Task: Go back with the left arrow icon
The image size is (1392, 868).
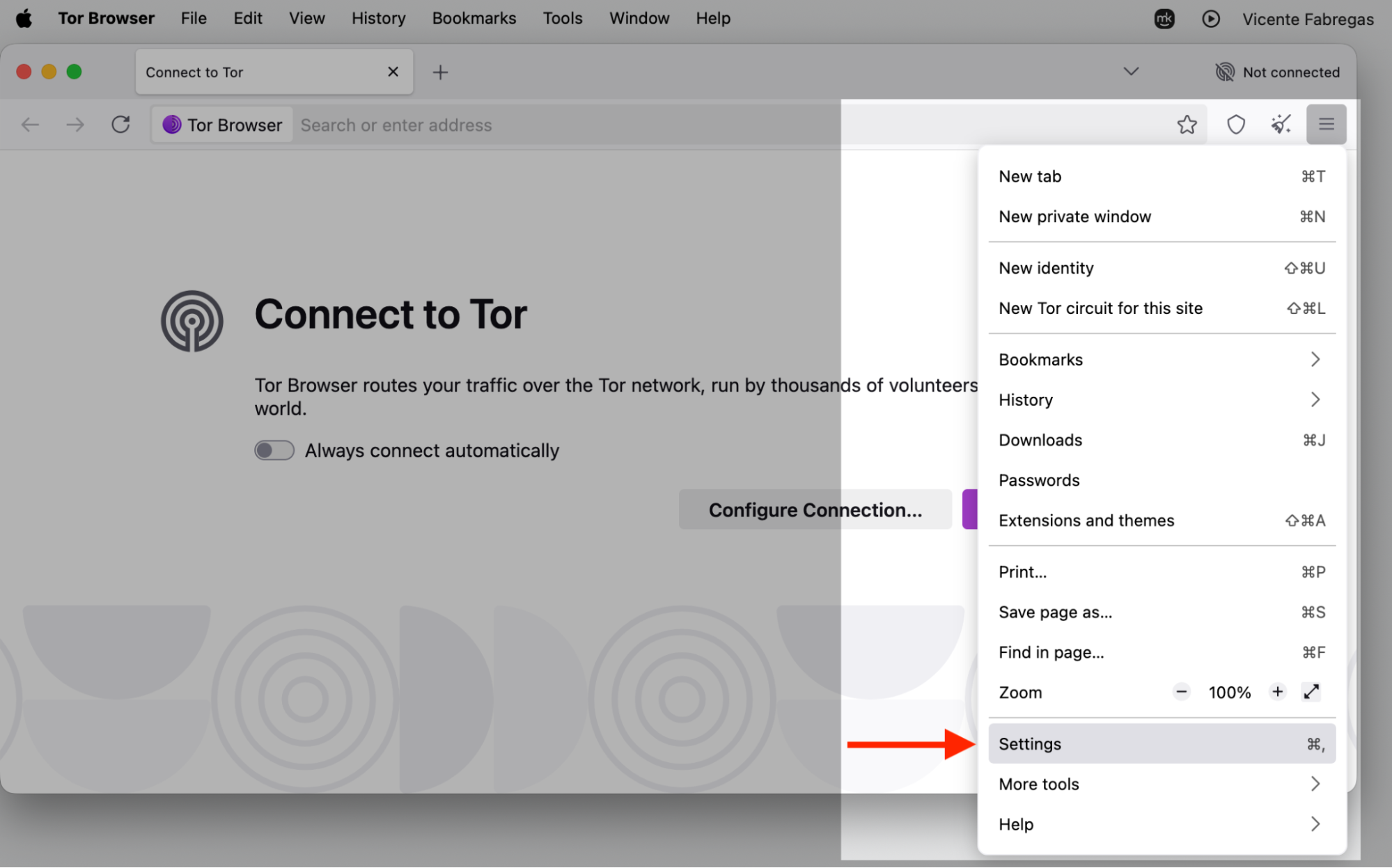Action: tap(30, 125)
